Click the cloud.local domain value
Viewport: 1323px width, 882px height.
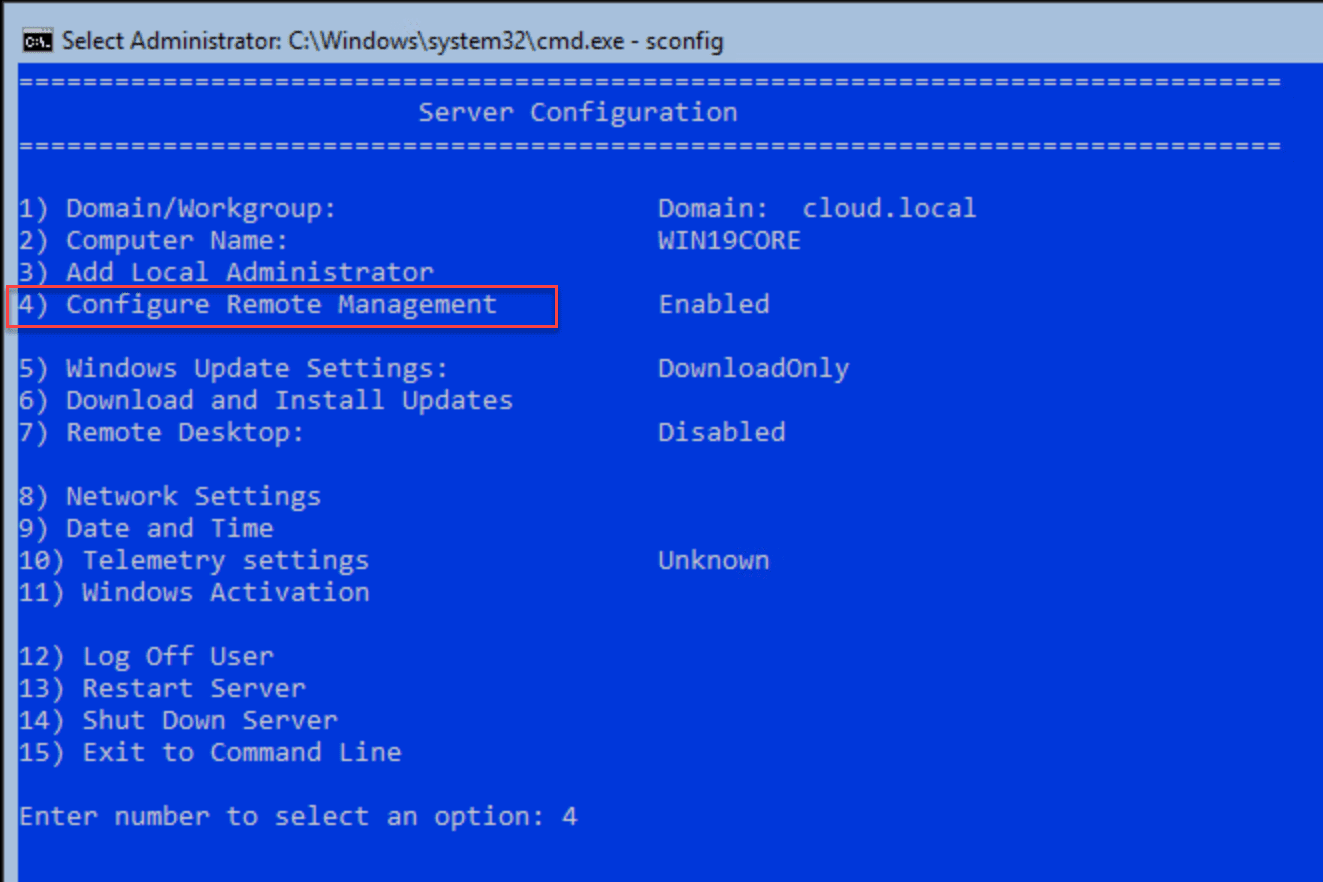tap(888, 208)
